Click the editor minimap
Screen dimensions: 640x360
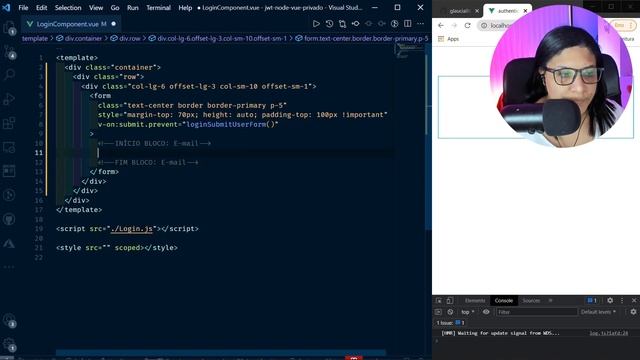409,51
